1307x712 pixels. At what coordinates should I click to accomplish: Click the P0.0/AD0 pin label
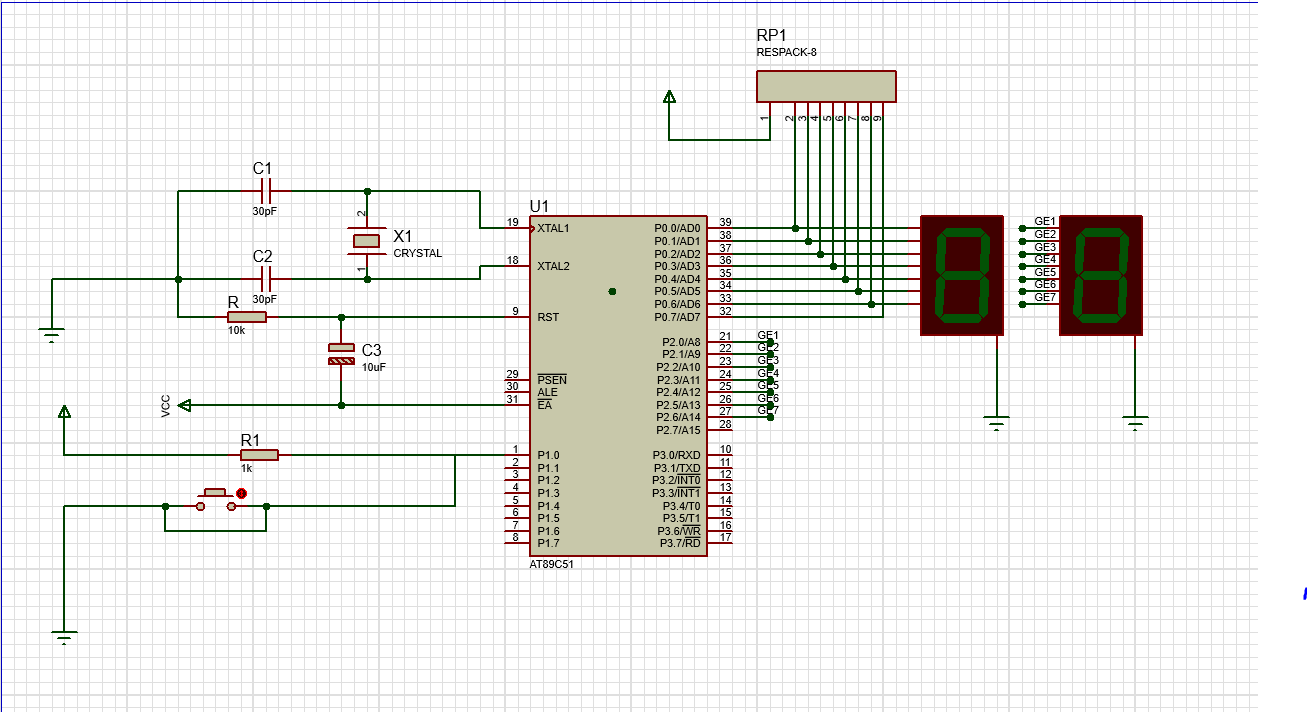pyautogui.click(x=677, y=228)
